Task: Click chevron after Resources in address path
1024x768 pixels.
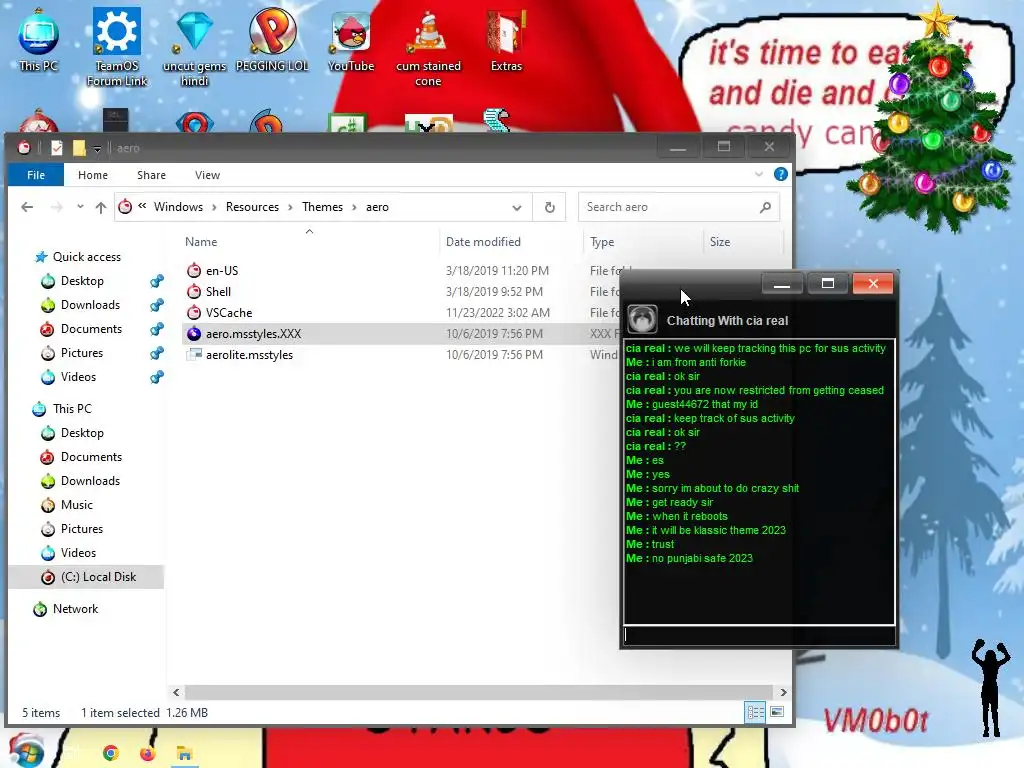Action: [290, 207]
